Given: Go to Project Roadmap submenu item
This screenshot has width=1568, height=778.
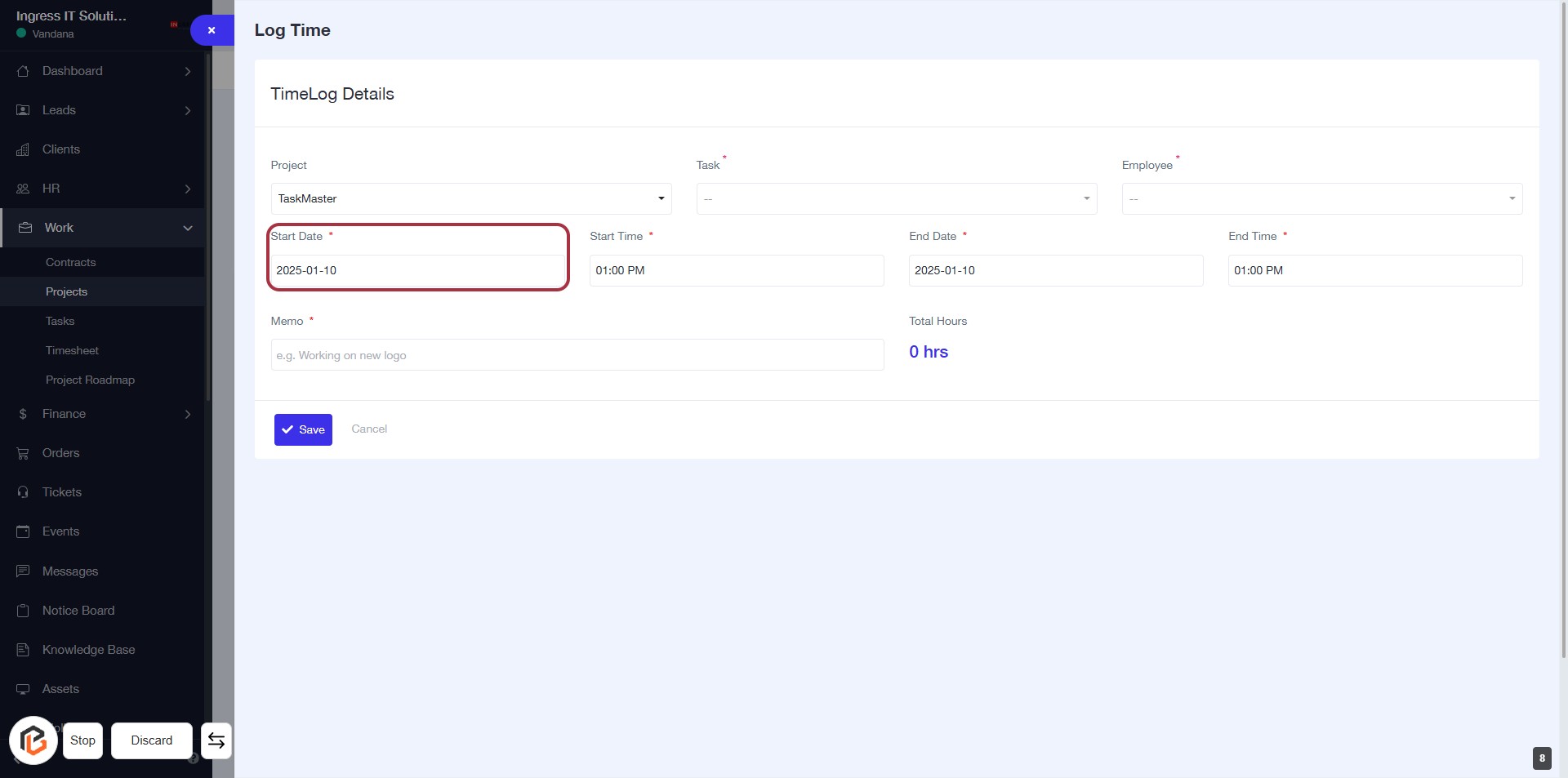Looking at the screenshot, I should click(90, 380).
